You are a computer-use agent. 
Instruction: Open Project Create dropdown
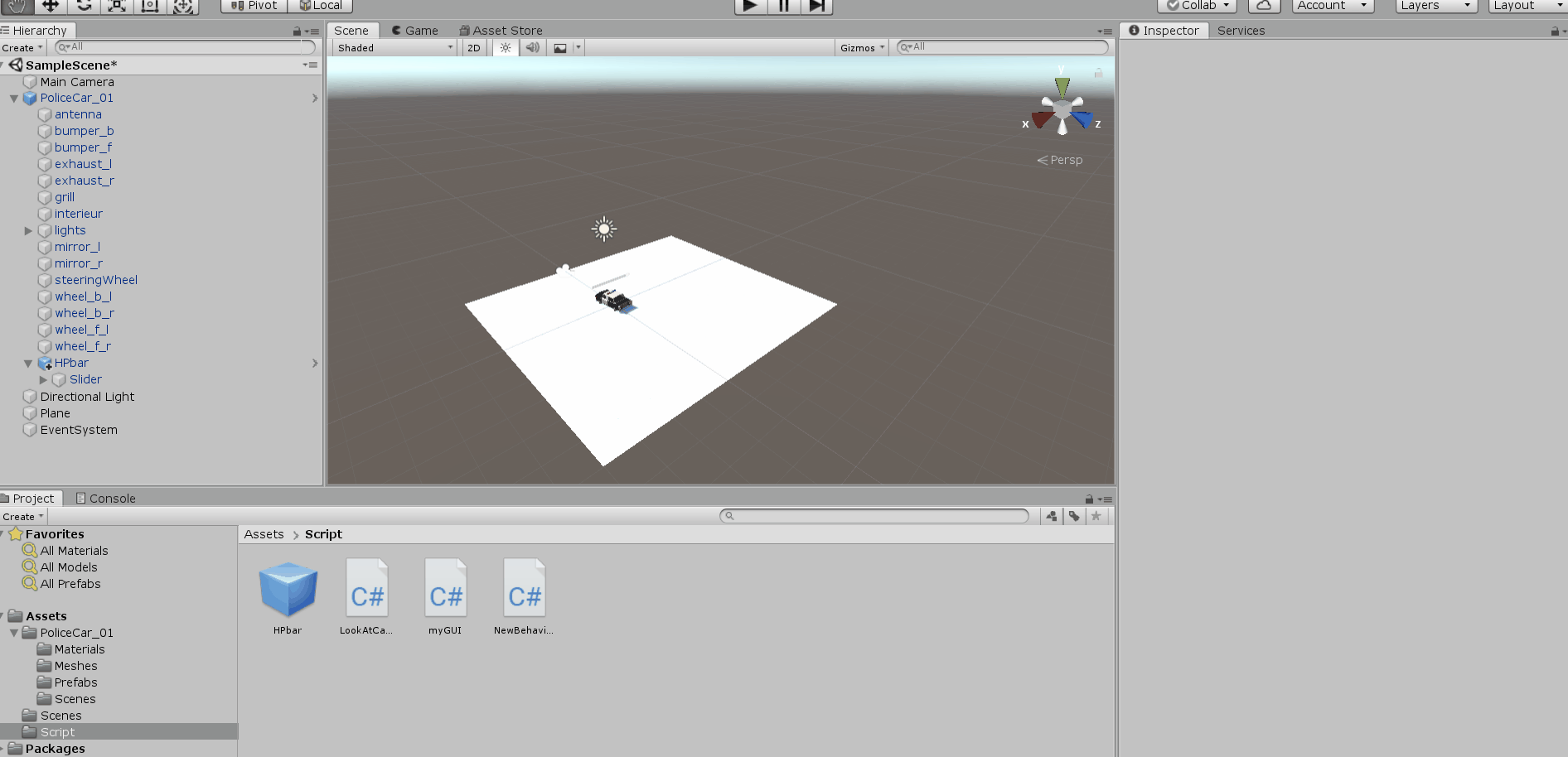(x=22, y=517)
